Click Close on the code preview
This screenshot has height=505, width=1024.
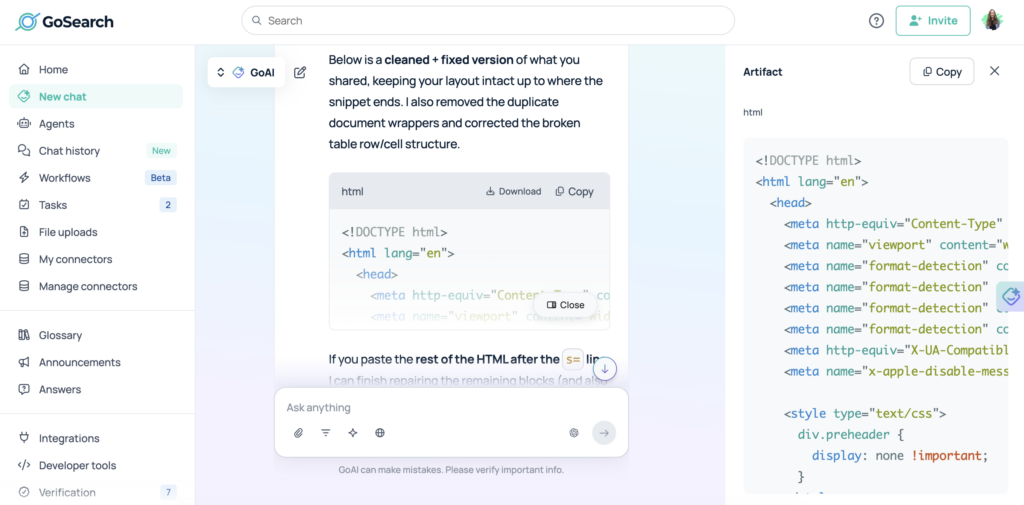point(565,305)
